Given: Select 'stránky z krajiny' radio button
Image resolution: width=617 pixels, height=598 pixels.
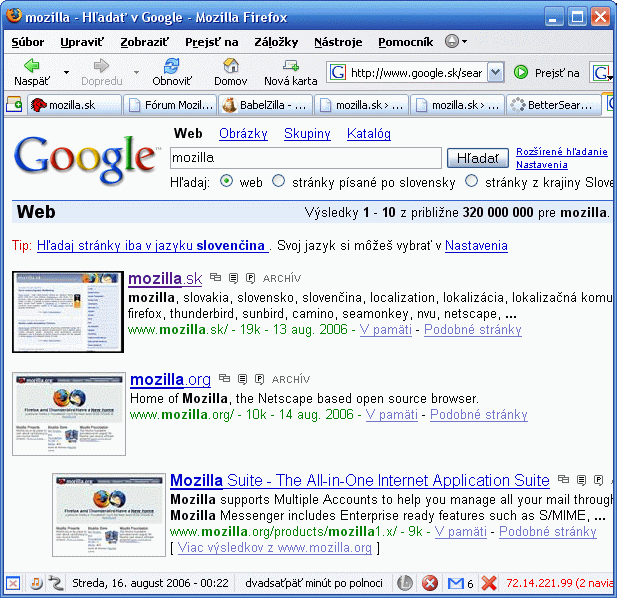Looking at the screenshot, I should click(471, 181).
